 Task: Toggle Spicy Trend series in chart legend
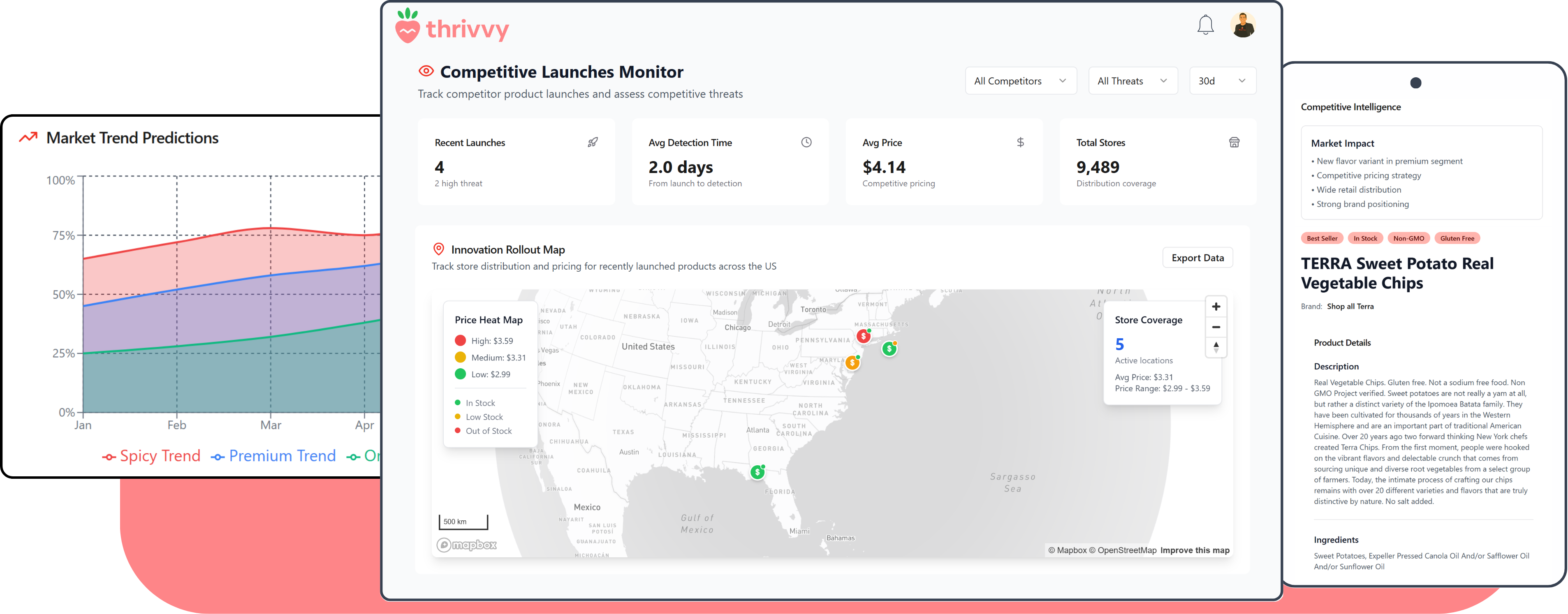151,457
